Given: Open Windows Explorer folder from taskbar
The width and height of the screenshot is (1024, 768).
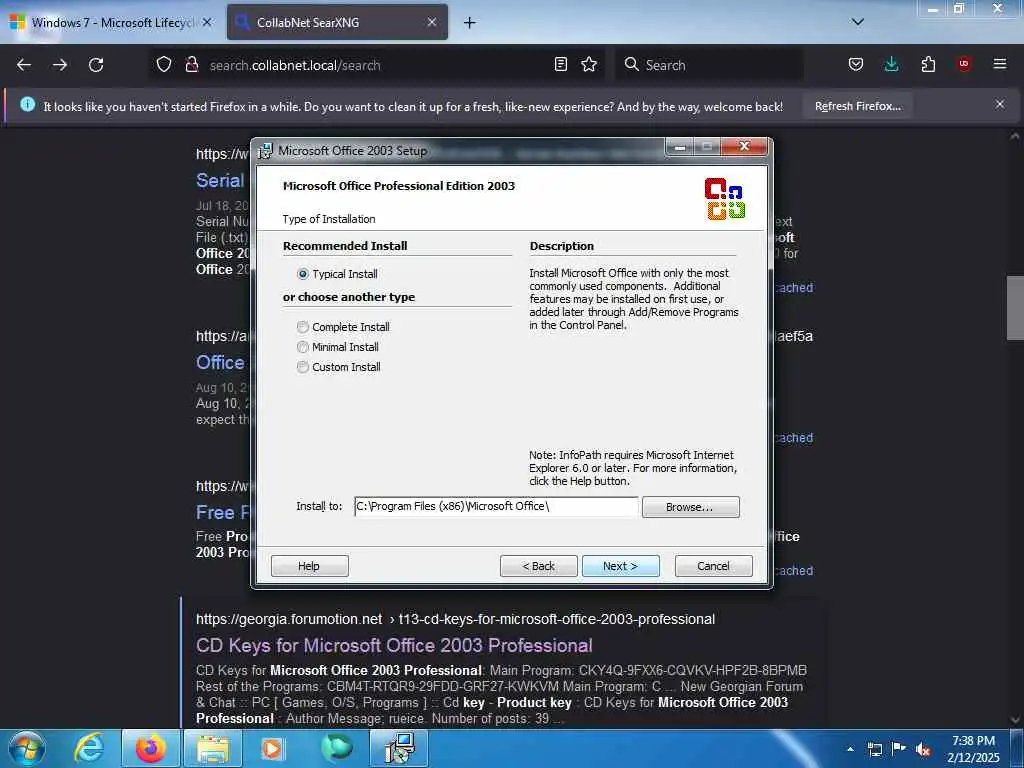Looking at the screenshot, I should click(x=213, y=748).
